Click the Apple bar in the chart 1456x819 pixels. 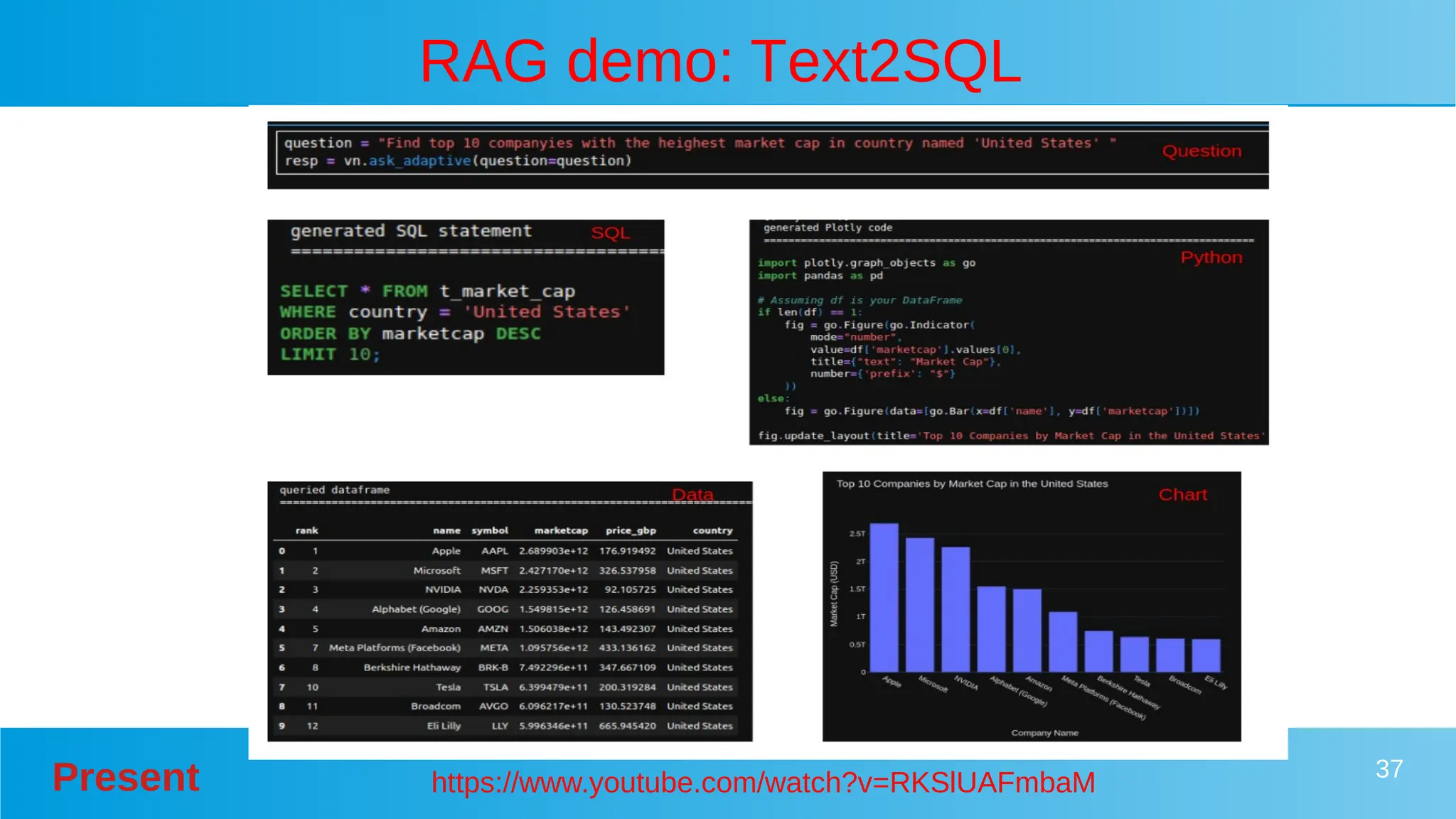884,597
